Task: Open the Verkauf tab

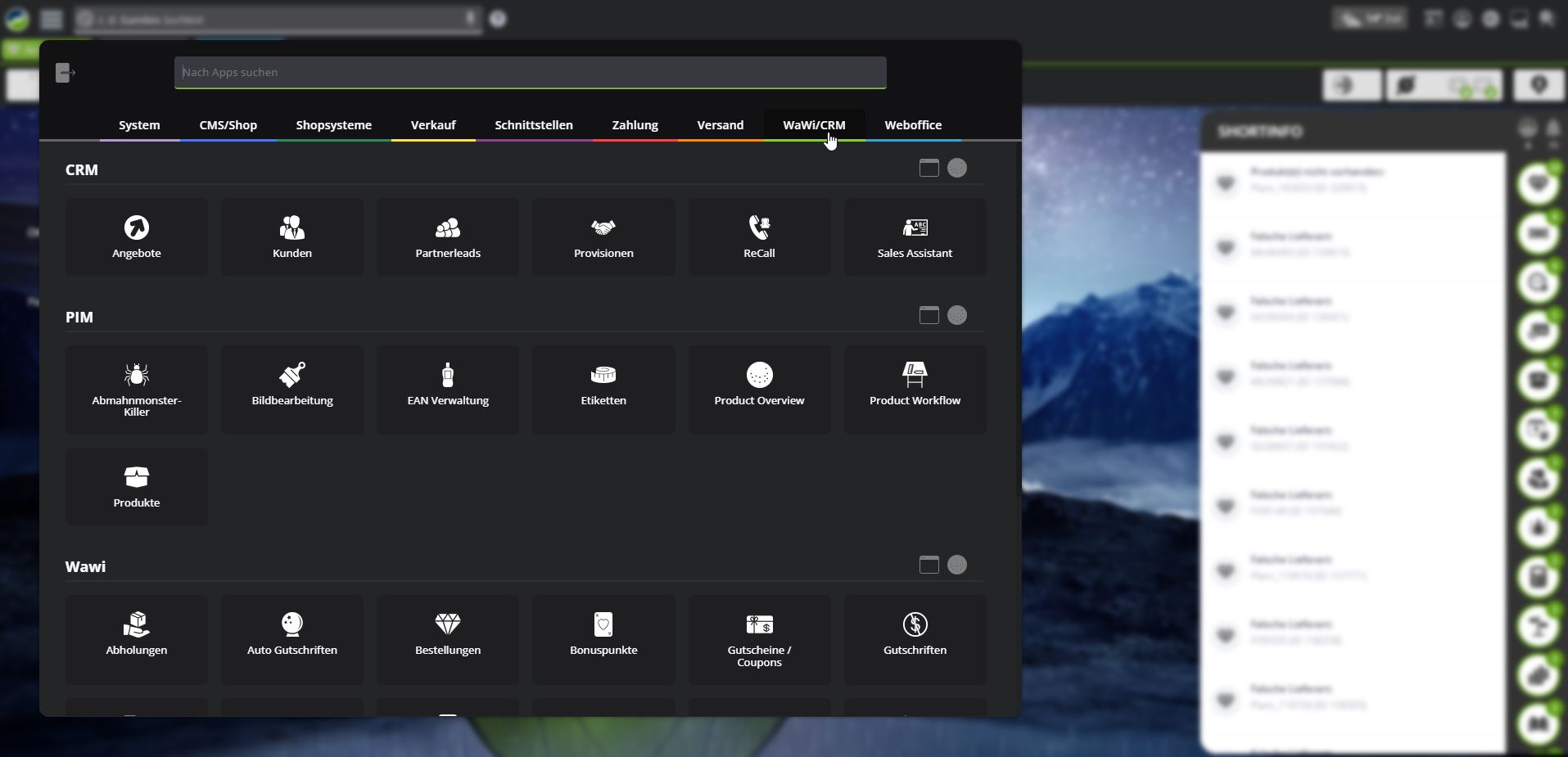Action: pyautogui.click(x=433, y=125)
